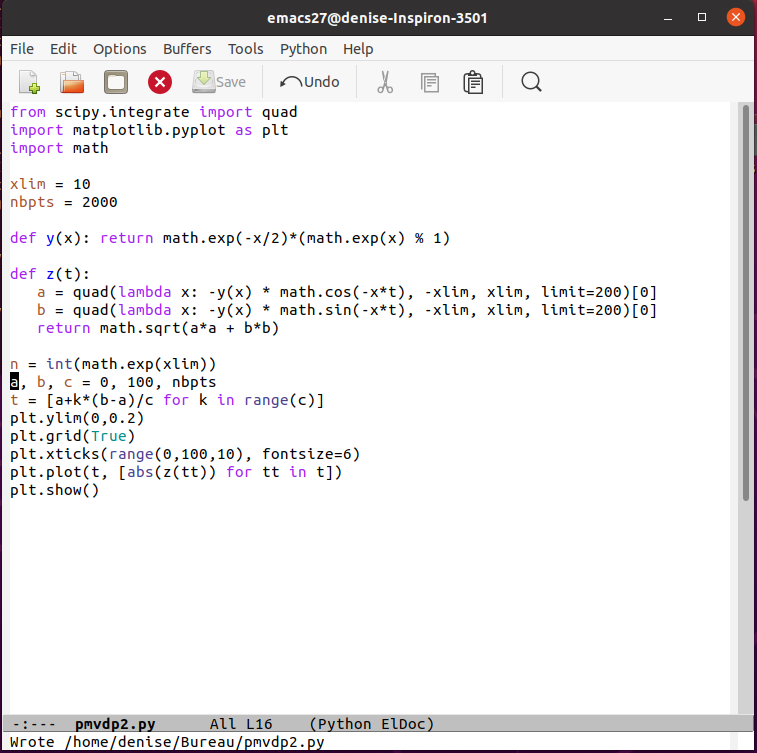This screenshot has height=753, width=757.
Task: Open the Help menu
Action: point(358,48)
